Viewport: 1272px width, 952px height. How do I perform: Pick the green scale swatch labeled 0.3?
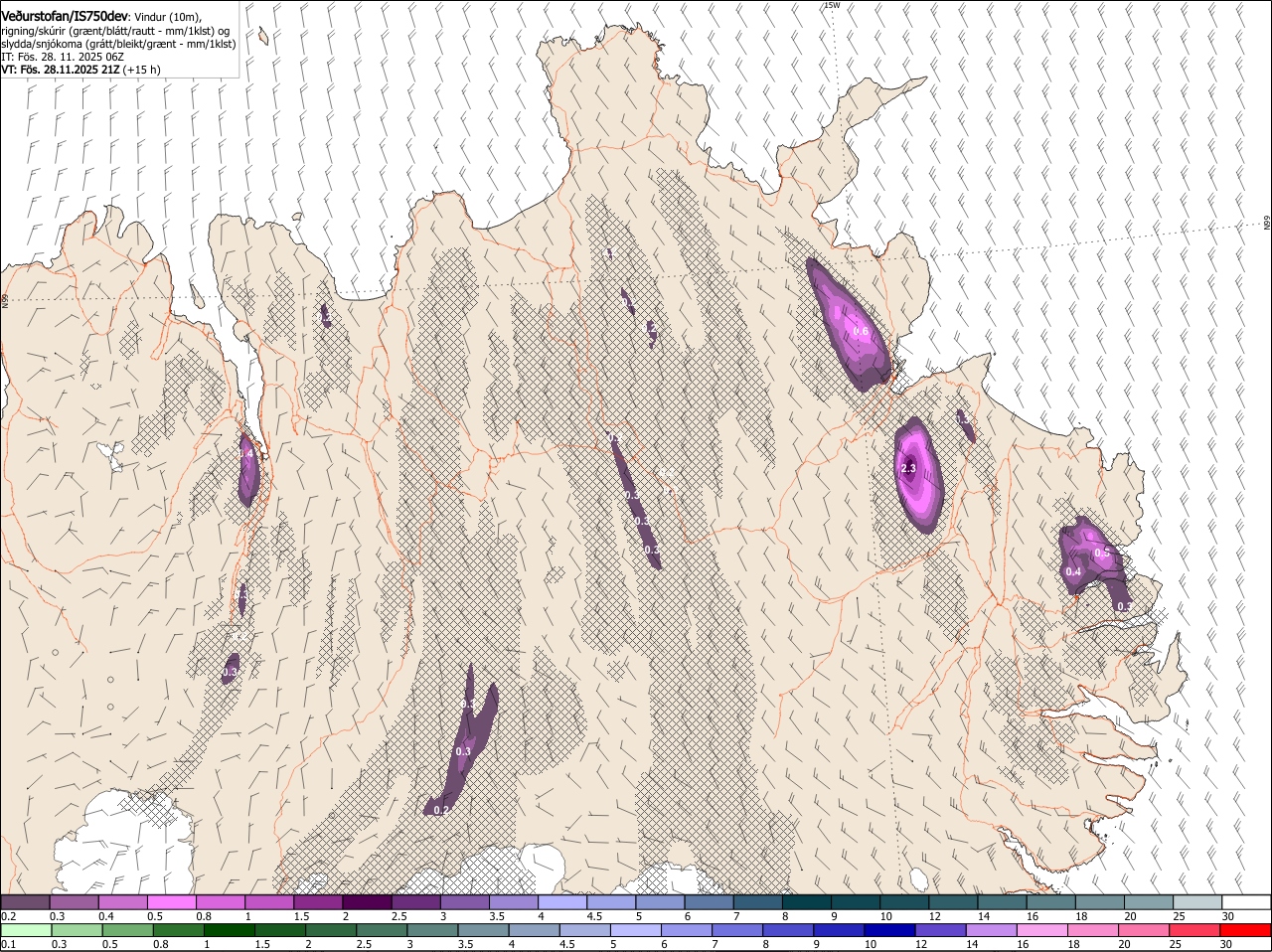tap(77, 930)
